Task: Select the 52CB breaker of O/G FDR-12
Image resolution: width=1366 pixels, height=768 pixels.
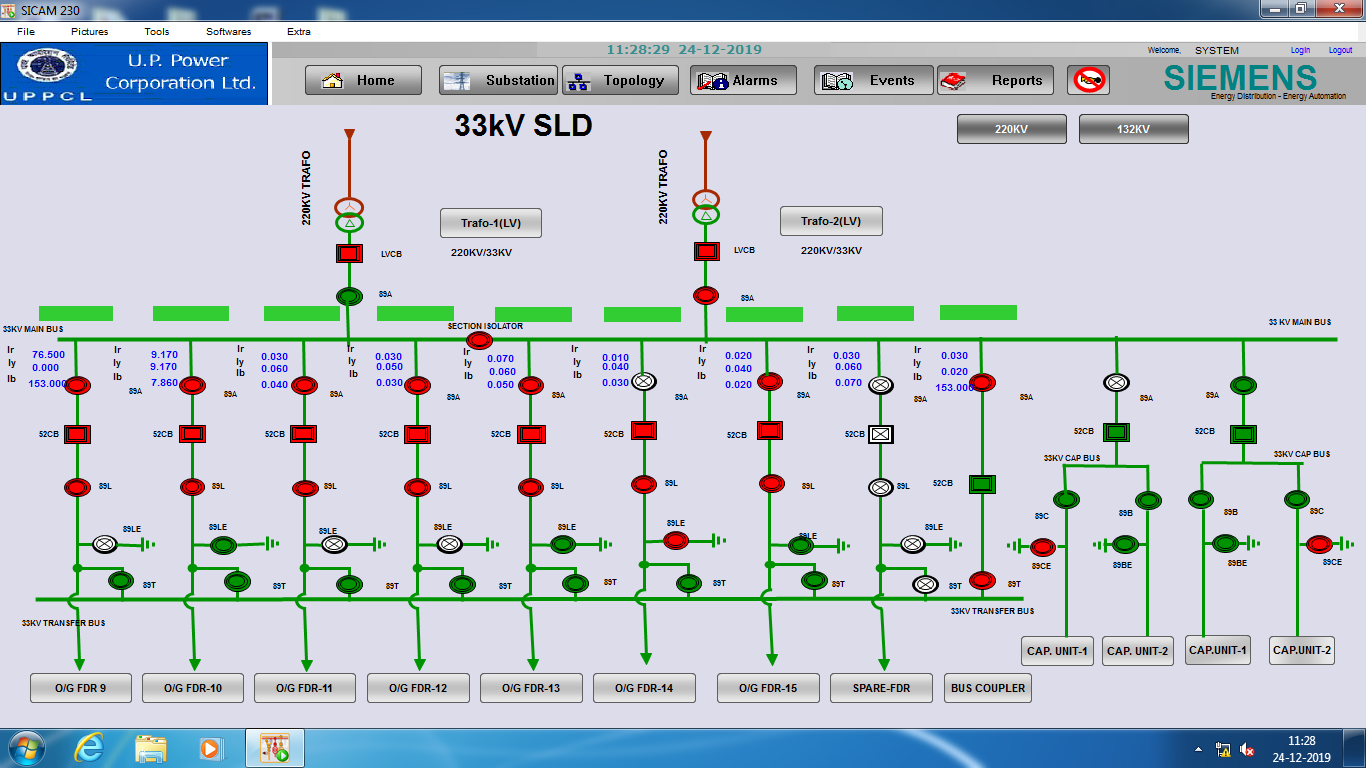Action: 418,435
